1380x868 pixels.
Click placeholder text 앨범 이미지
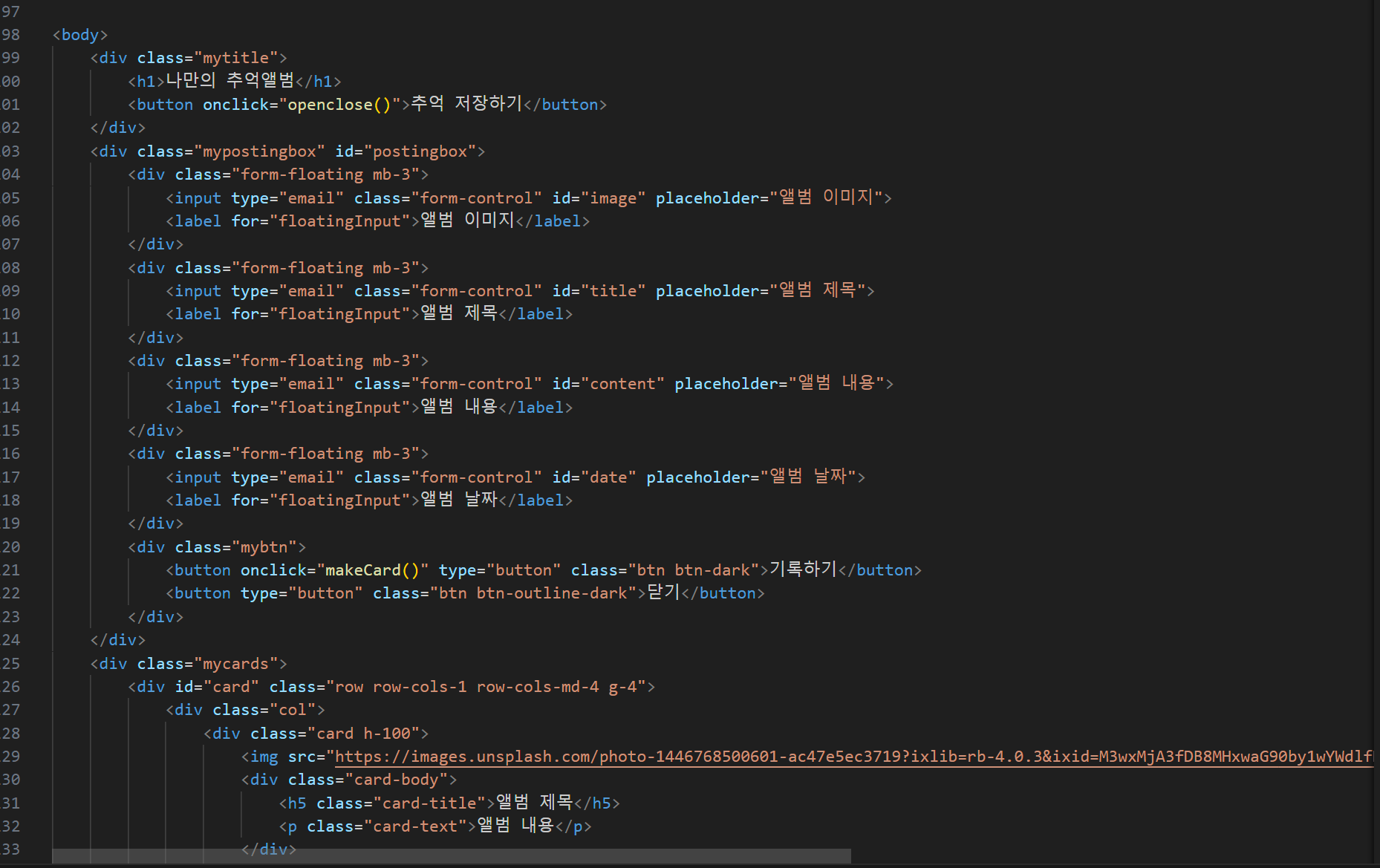[826, 198]
